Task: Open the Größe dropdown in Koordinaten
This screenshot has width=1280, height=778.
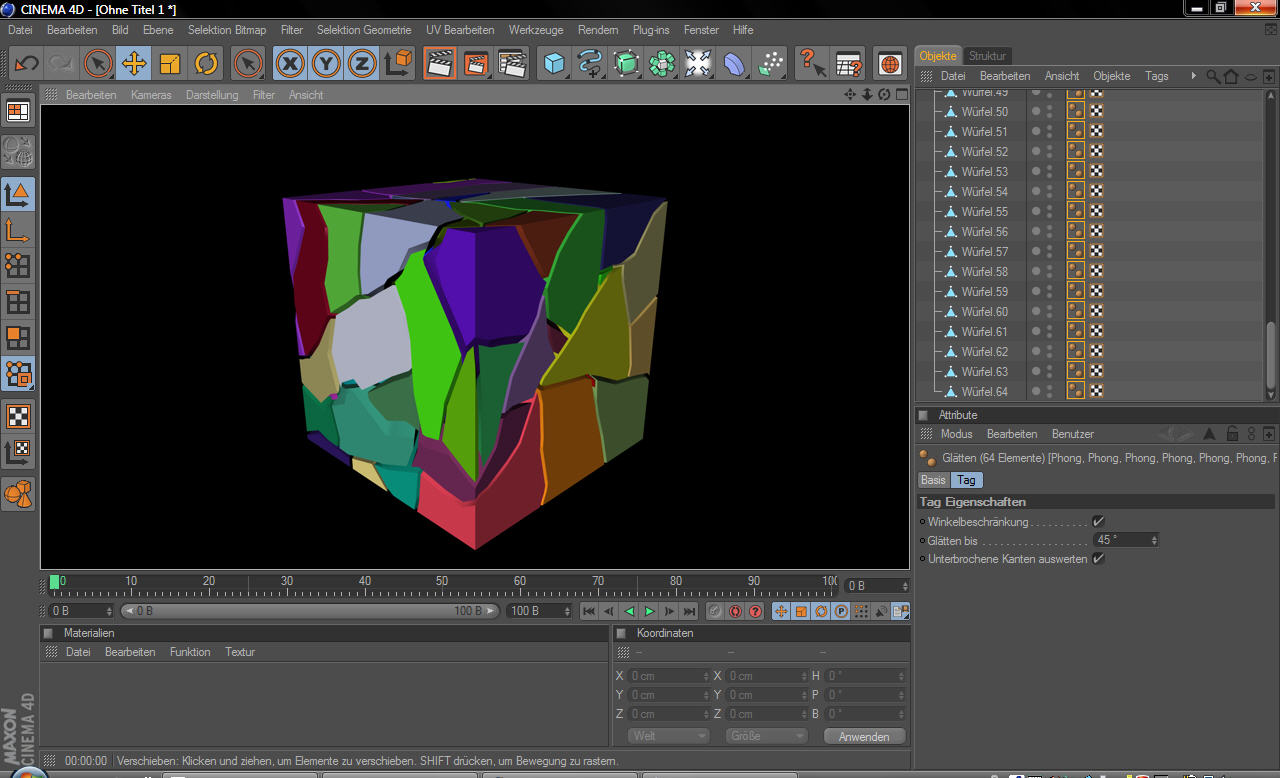Action: pos(767,736)
